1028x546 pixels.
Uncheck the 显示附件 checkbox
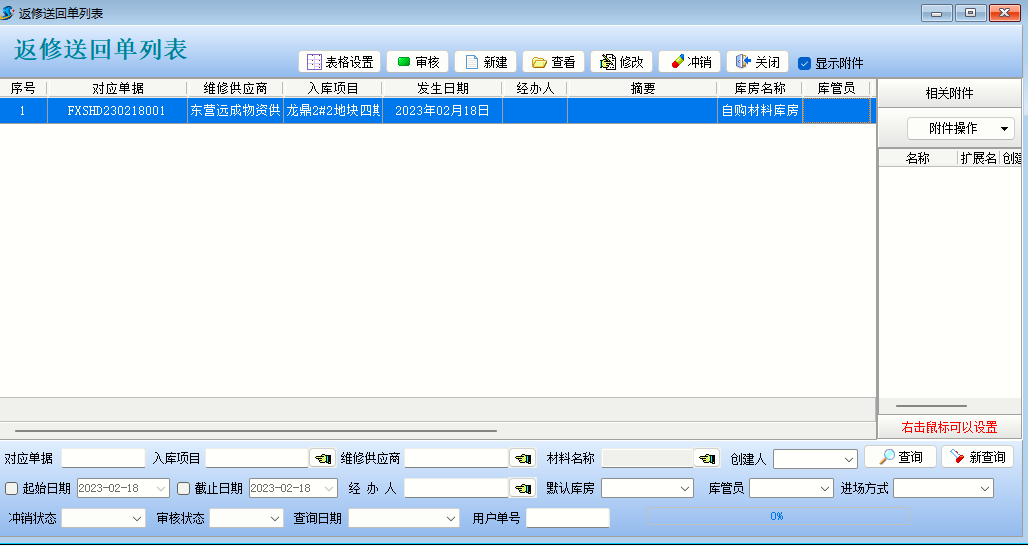[804, 63]
